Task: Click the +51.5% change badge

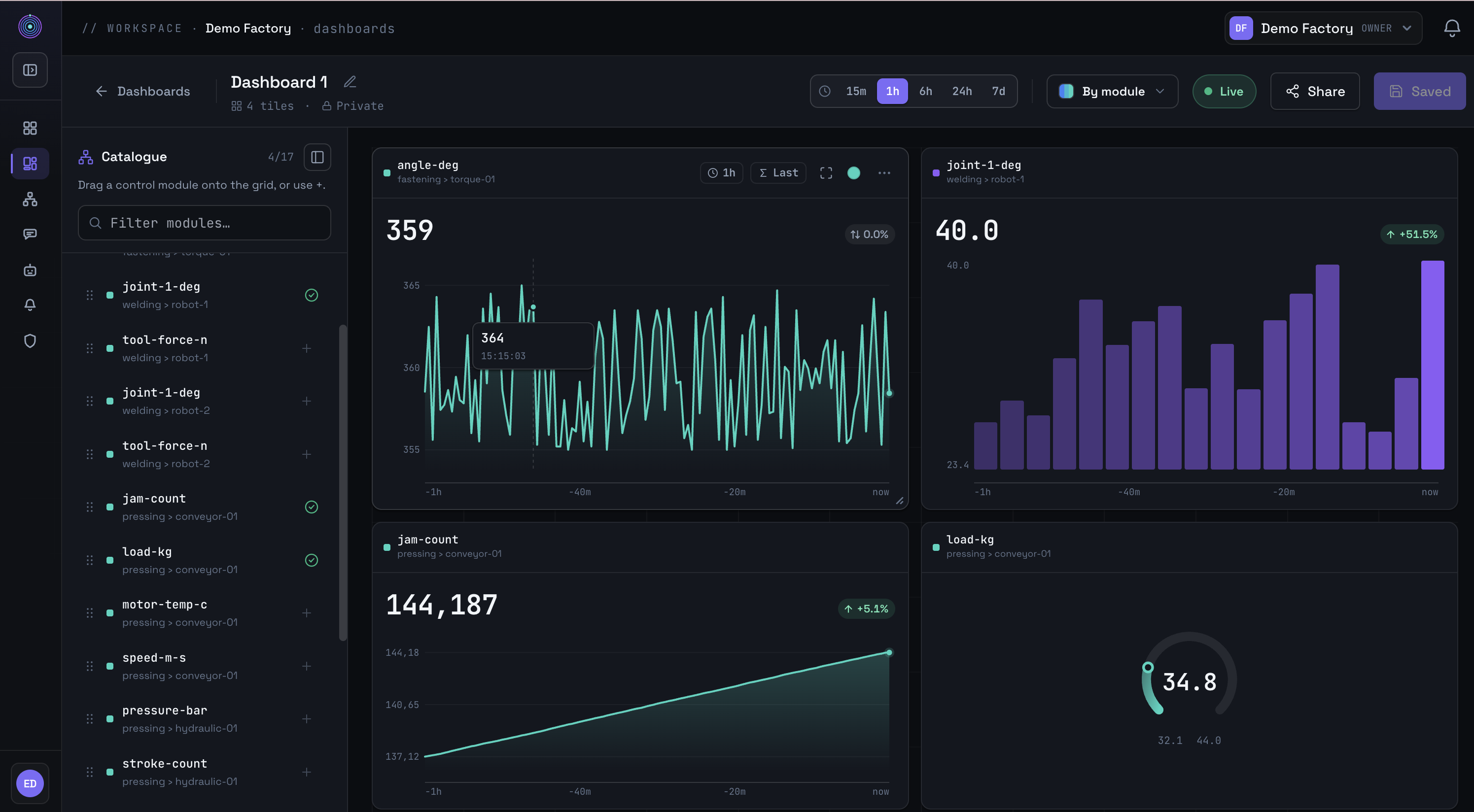Action: point(1411,234)
